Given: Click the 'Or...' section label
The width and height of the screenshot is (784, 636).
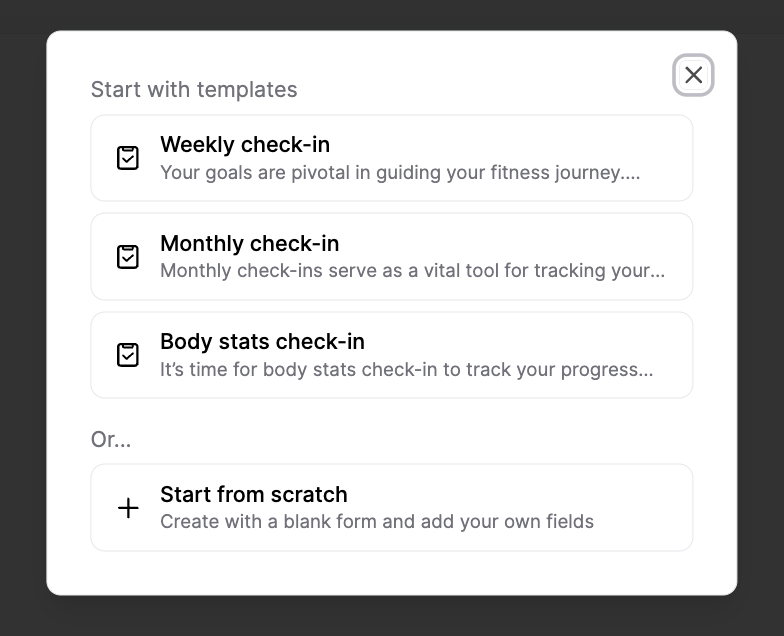Looking at the screenshot, I should pyautogui.click(x=111, y=439).
